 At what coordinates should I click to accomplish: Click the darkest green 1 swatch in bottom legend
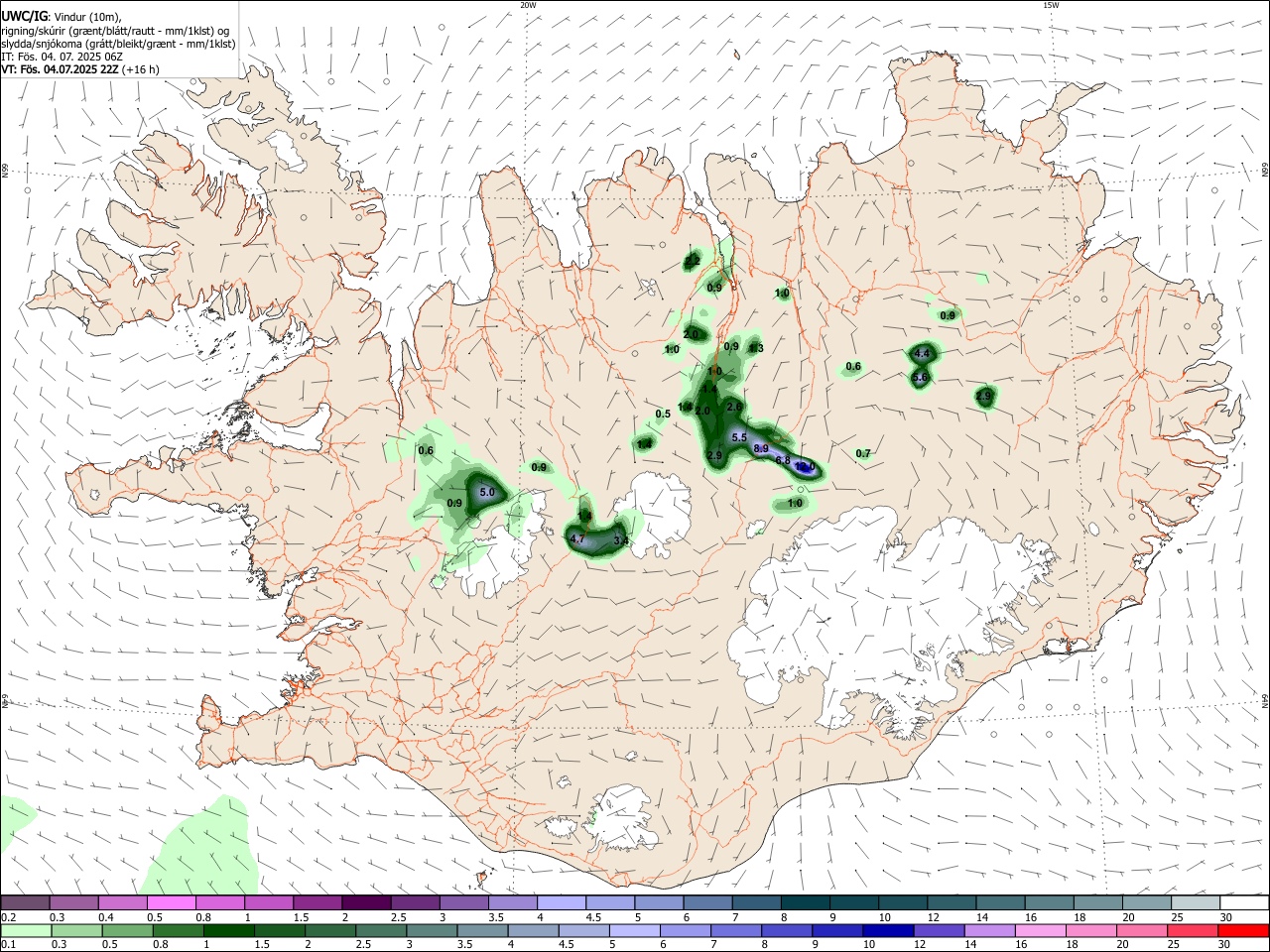[229, 930]
